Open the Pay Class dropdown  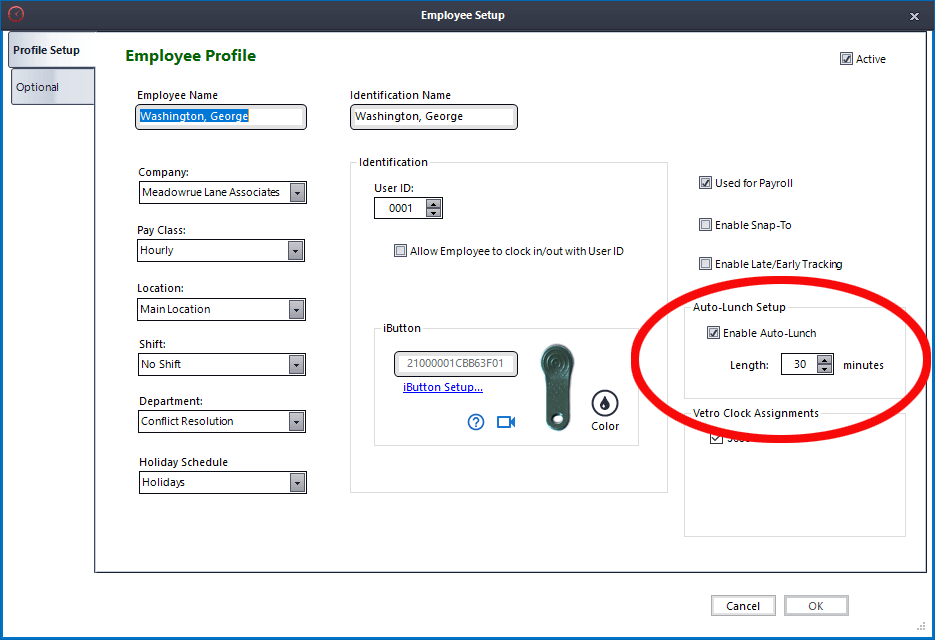coord(296,250)
